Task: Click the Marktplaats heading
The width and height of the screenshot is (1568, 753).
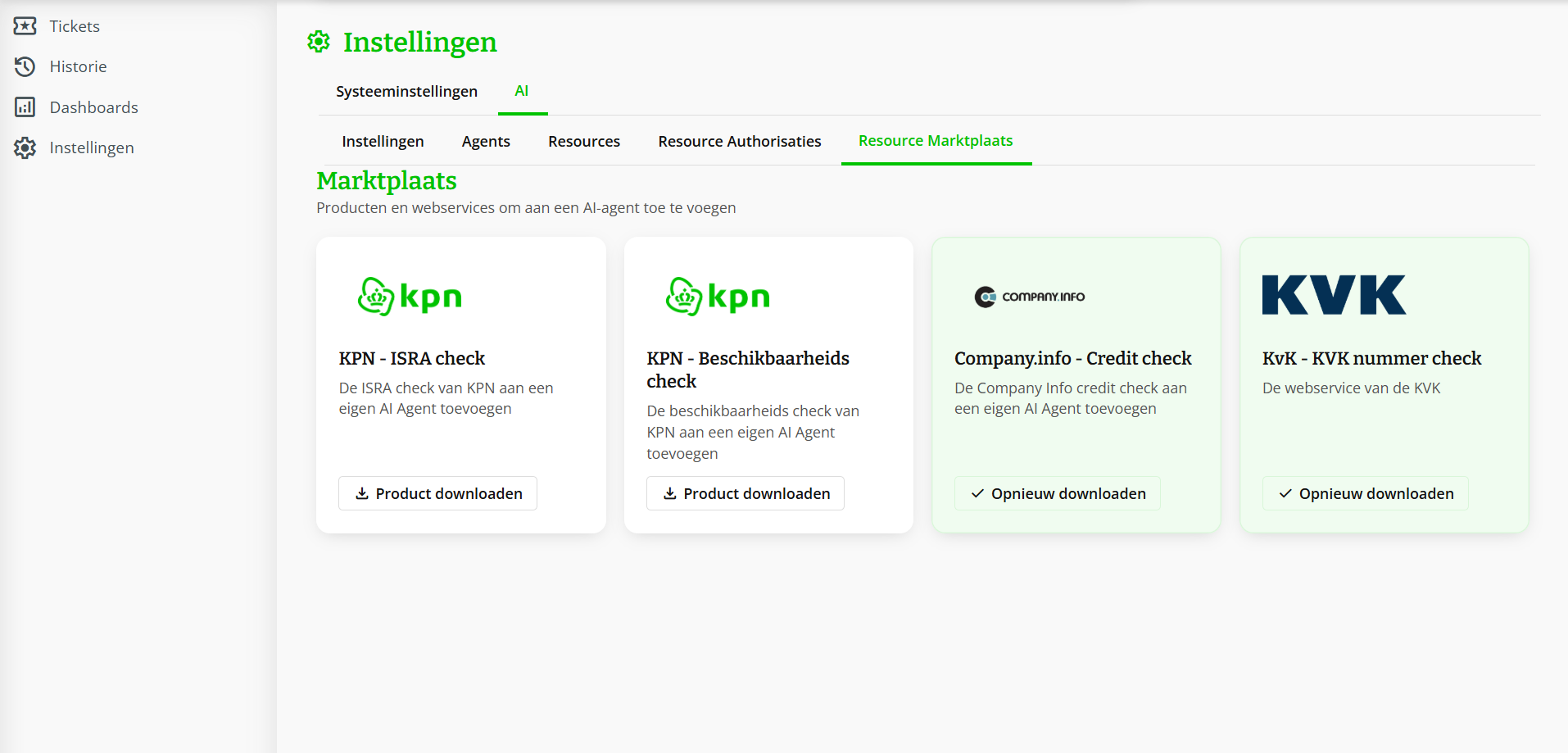Action: (x=387, y=180)
